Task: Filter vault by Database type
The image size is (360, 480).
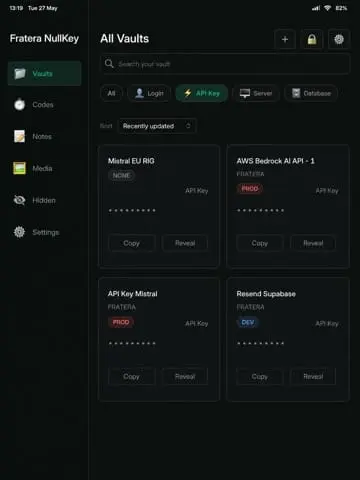Action: tap(311, 93)
